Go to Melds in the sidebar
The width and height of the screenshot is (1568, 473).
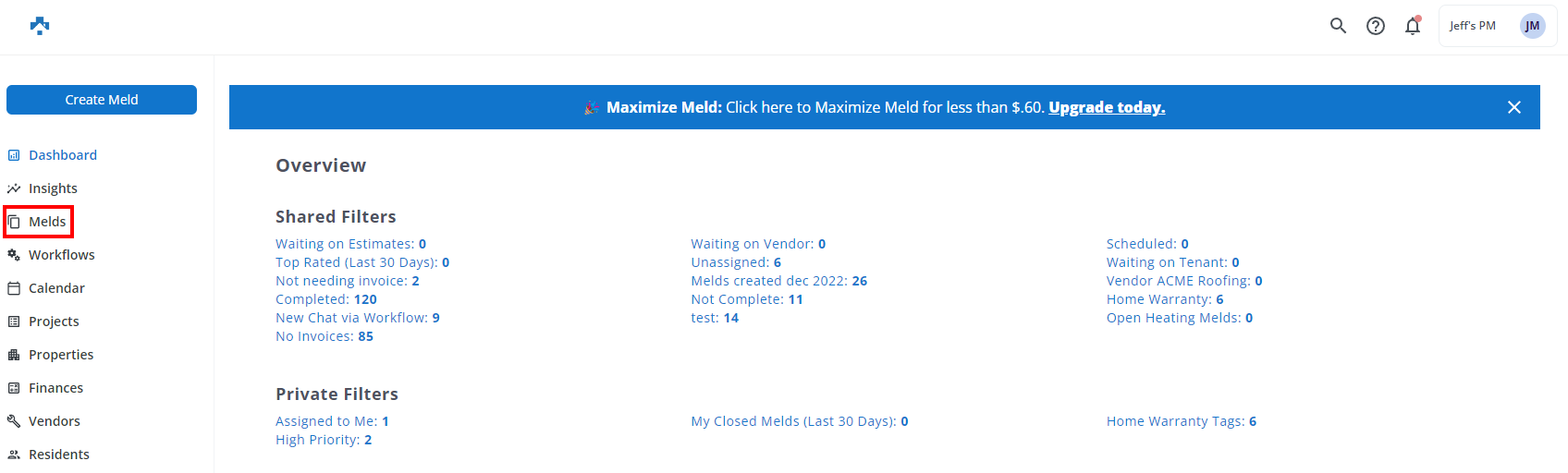pos(46,222)
